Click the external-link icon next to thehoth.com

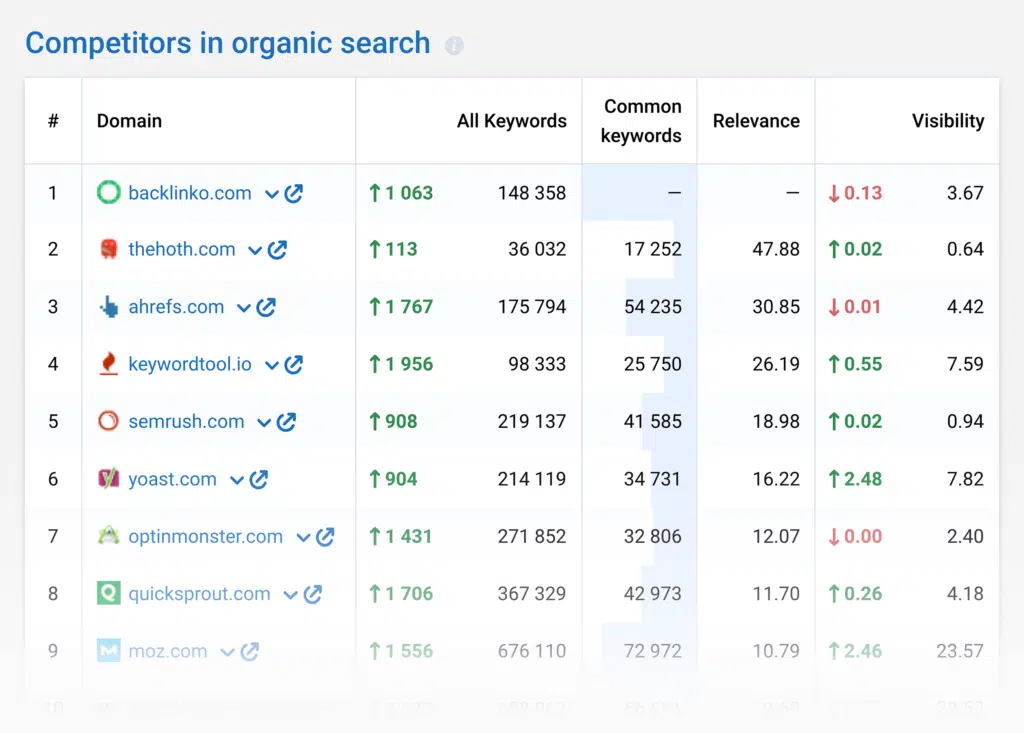click(x=278, y=250)
